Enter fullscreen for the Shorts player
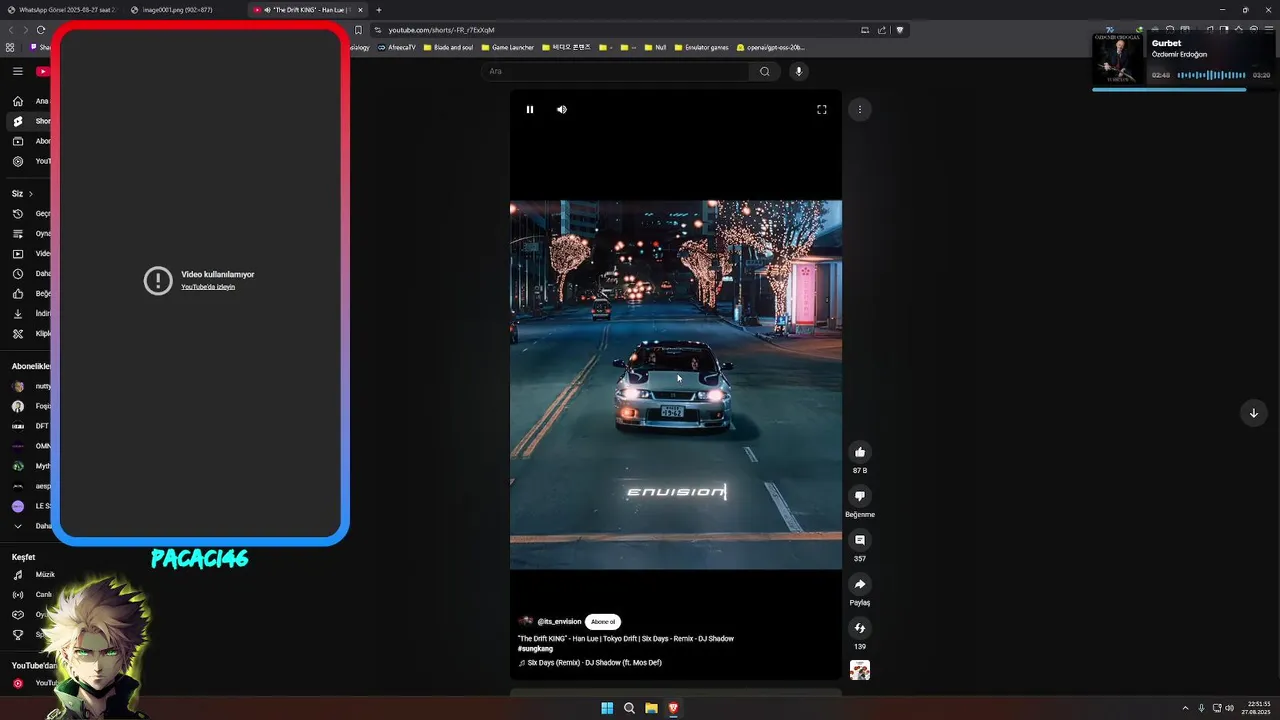This screenshot has width=1280, height=720. click(x=822, y=109)
